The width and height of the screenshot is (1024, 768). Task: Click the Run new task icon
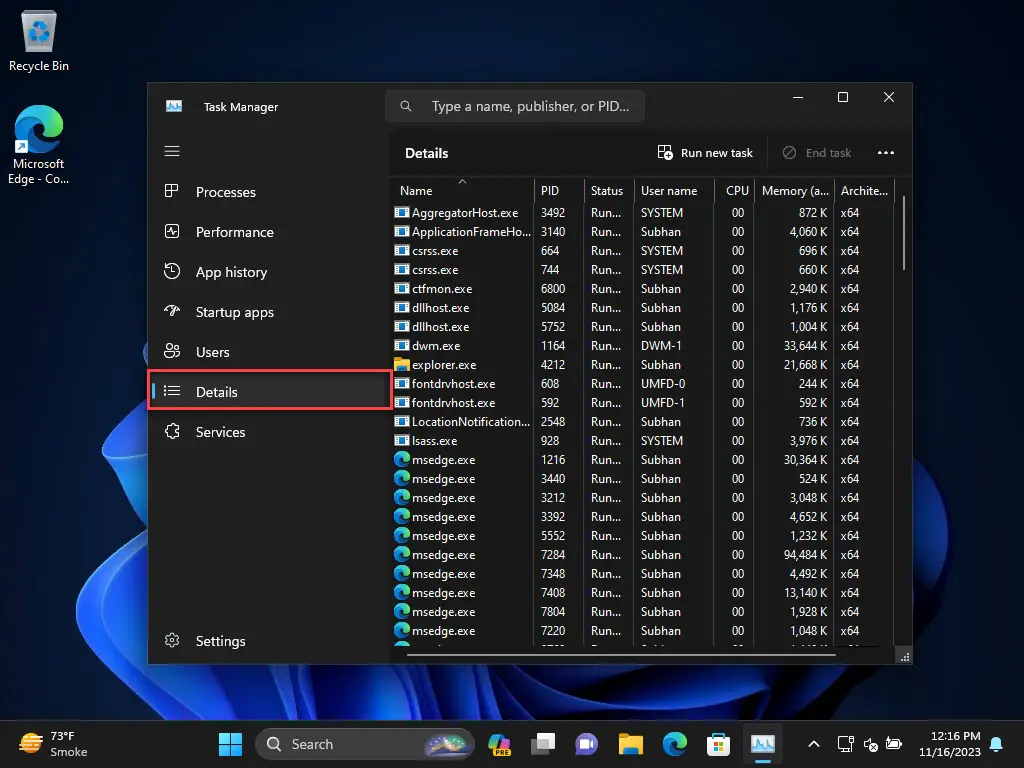[x=665, y=153]
